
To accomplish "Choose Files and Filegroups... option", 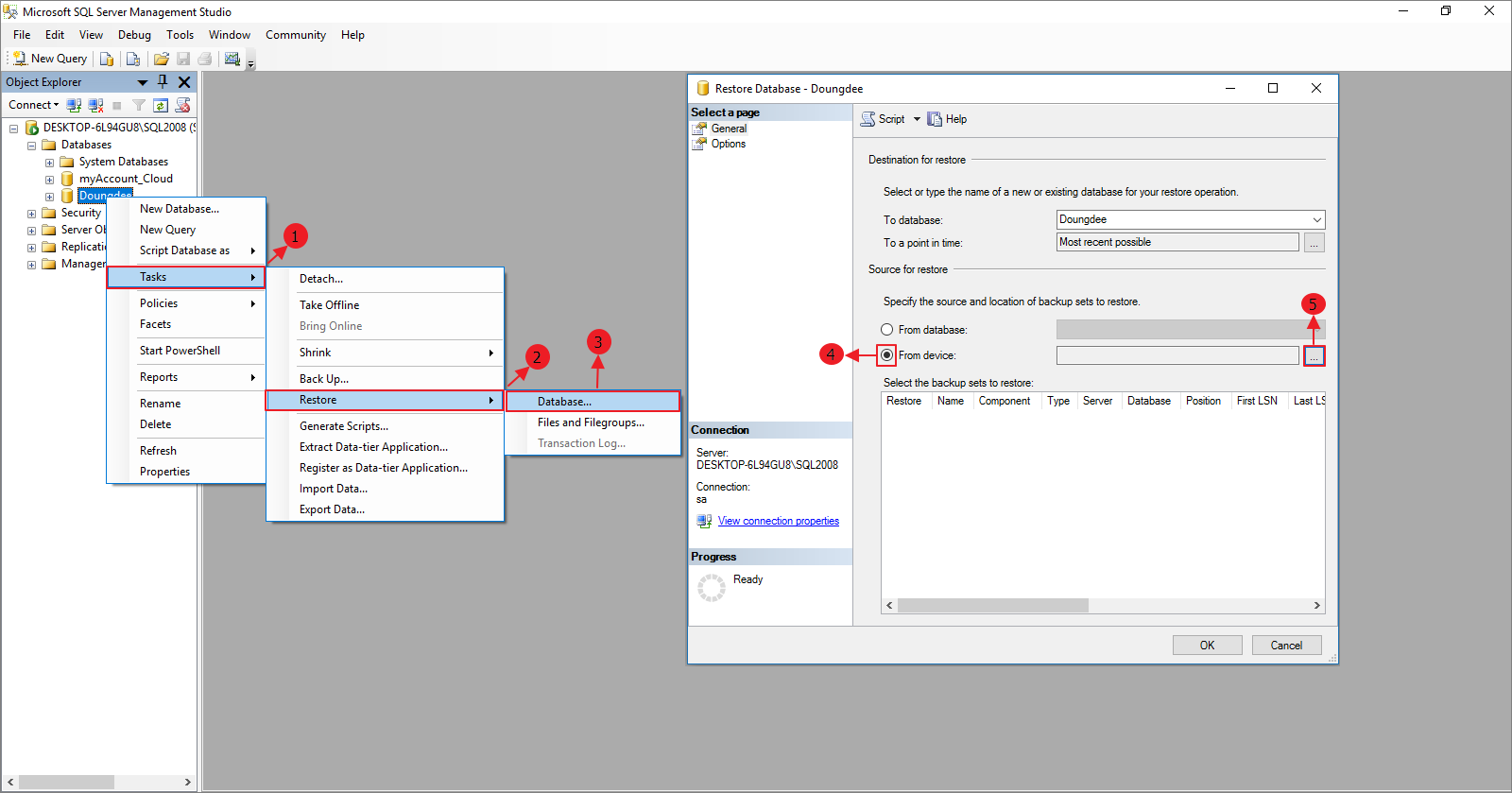I will click(593, 422).
